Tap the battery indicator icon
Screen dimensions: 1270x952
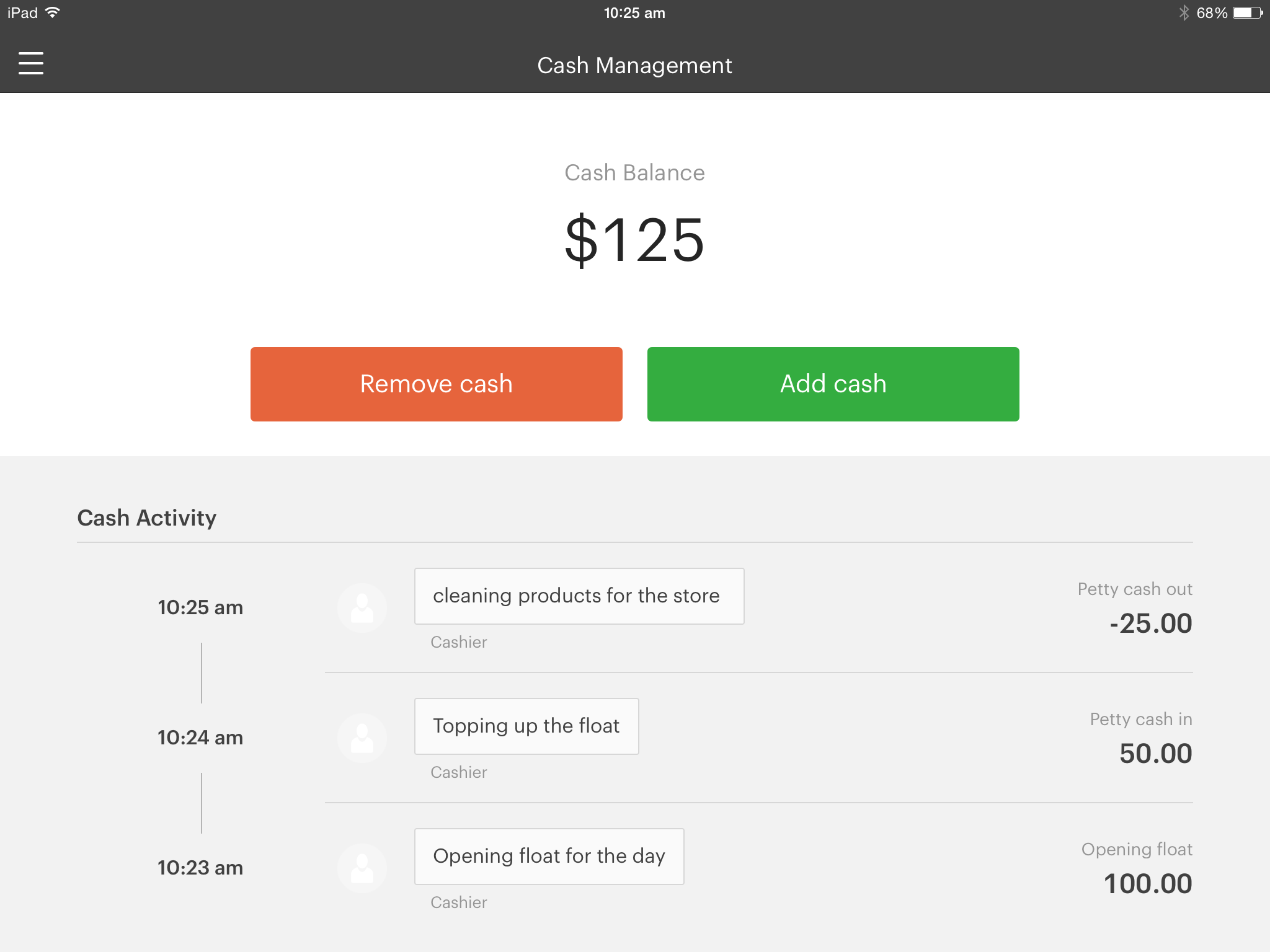(1247, 12)
